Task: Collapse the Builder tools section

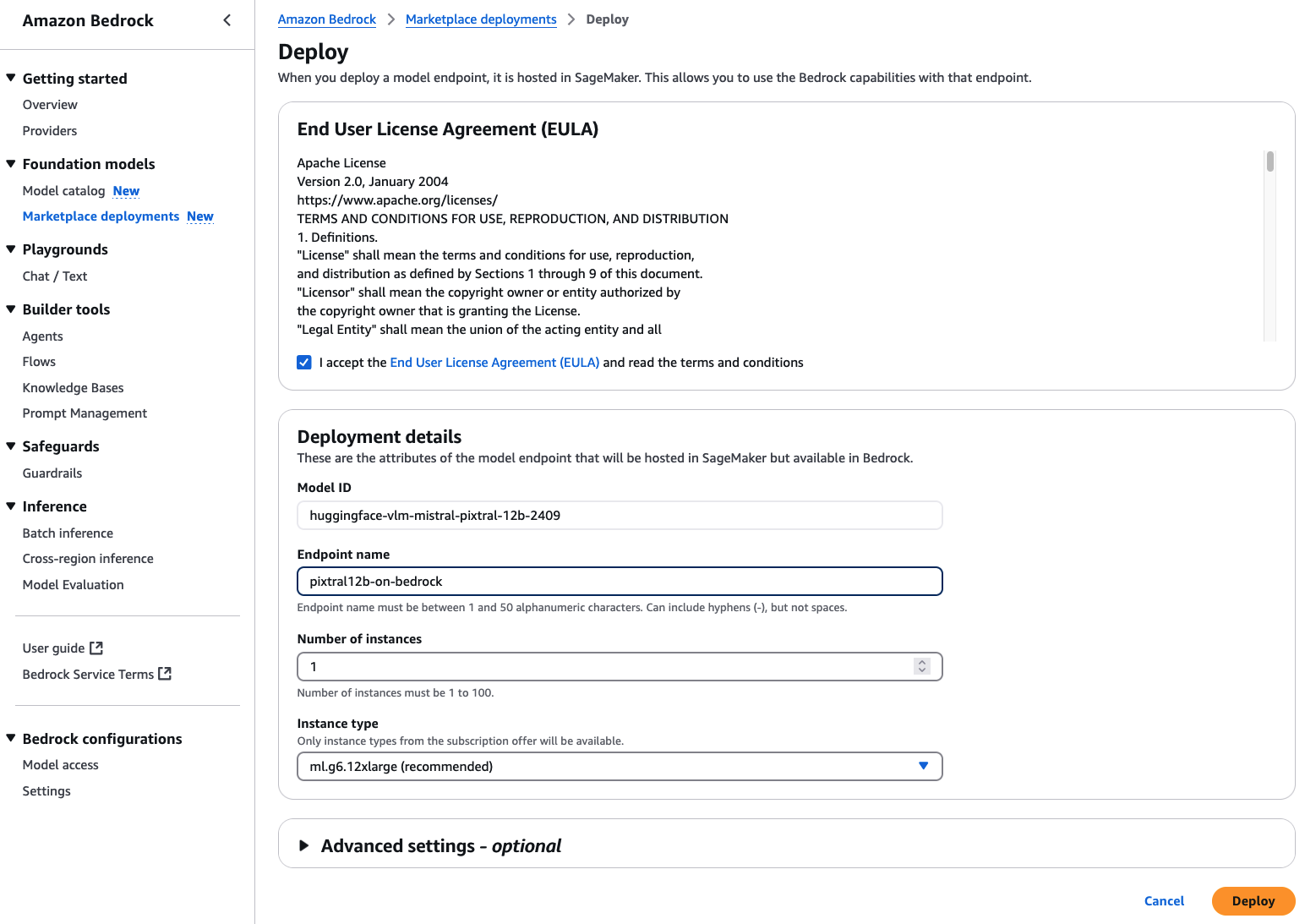Action: tap(11, 309)
